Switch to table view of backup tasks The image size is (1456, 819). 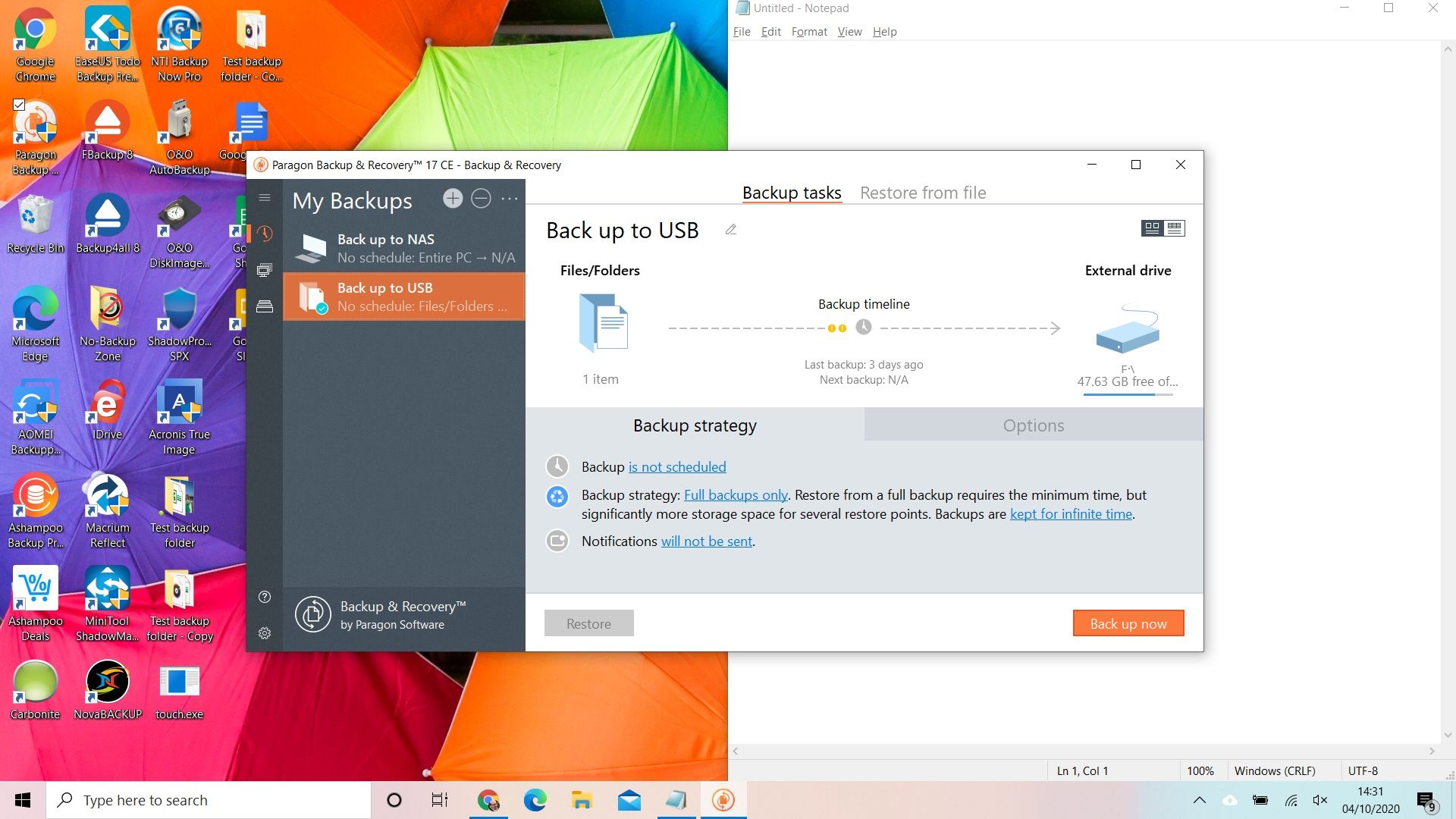click(1173, 227)
